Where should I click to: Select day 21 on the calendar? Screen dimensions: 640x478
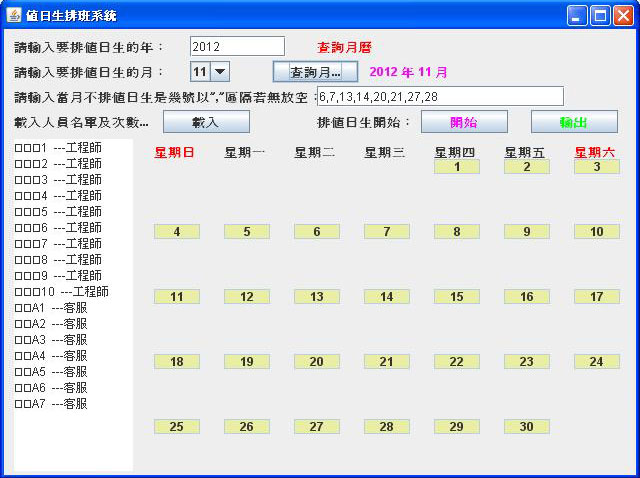(x=387, y=361)
